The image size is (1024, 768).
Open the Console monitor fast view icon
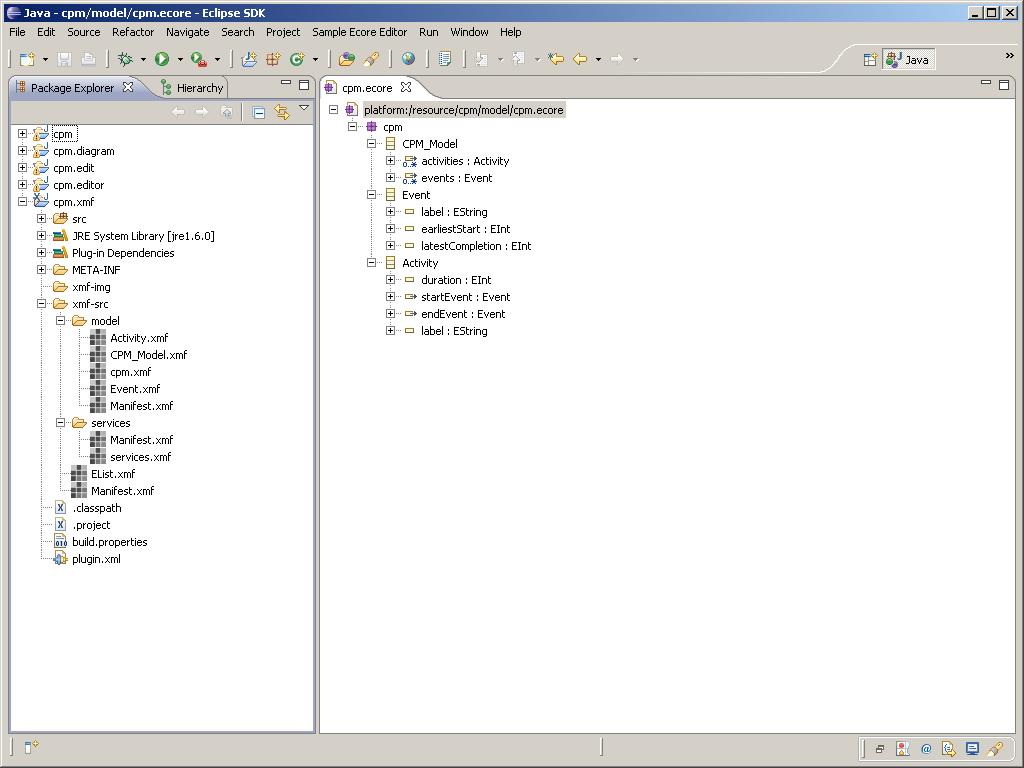pos(972,749)
